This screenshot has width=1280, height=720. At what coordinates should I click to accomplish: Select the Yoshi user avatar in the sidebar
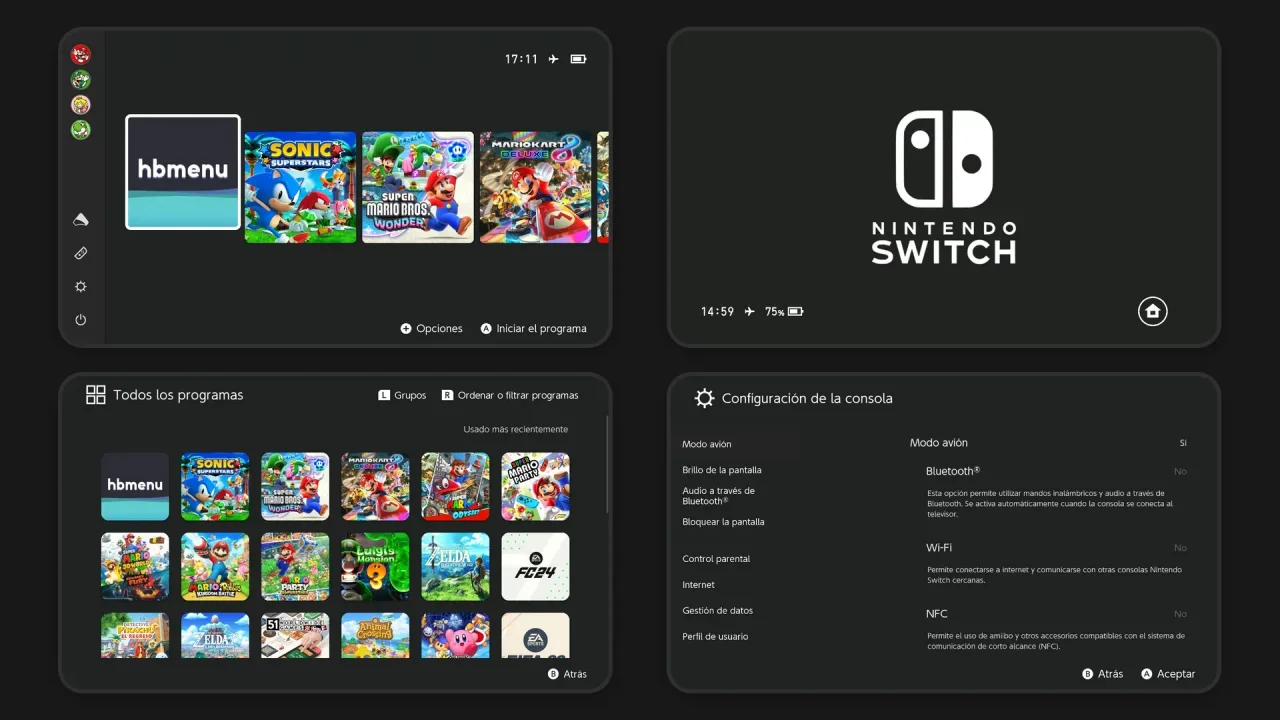tap(81, 129)
